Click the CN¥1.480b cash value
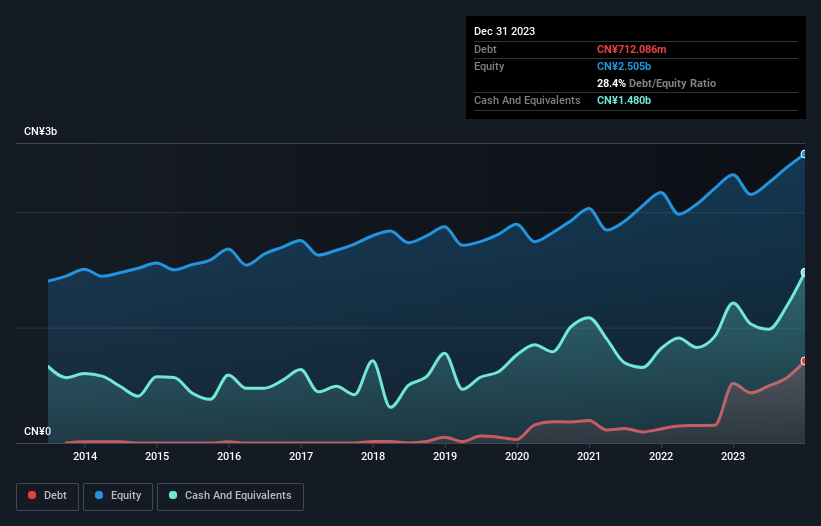Image resolution: width=821 pixels, height=526 pixels. pos(624,100)
